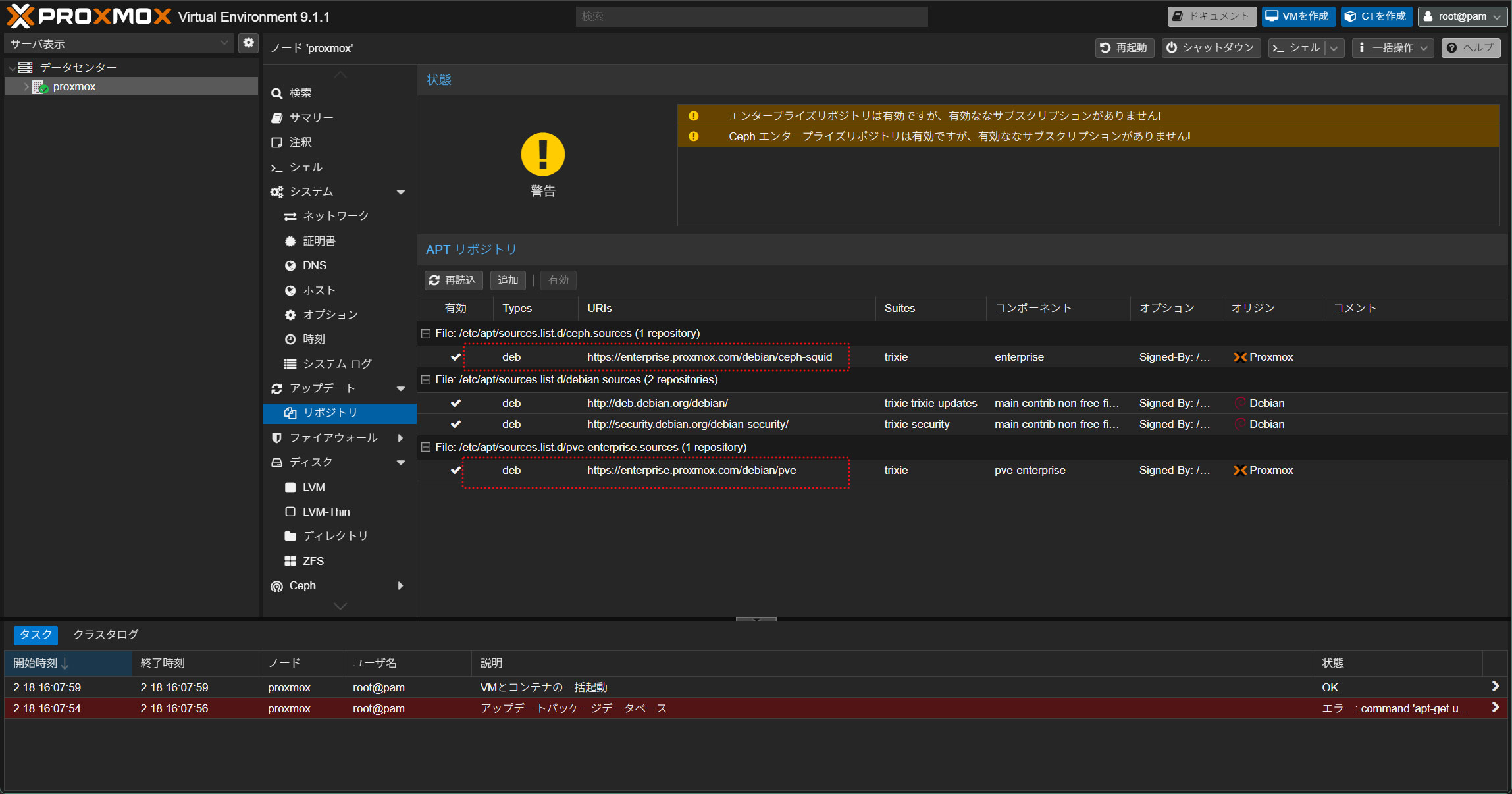Click the 検索 search input field
1512x794 pixels.
pos(751,16)
